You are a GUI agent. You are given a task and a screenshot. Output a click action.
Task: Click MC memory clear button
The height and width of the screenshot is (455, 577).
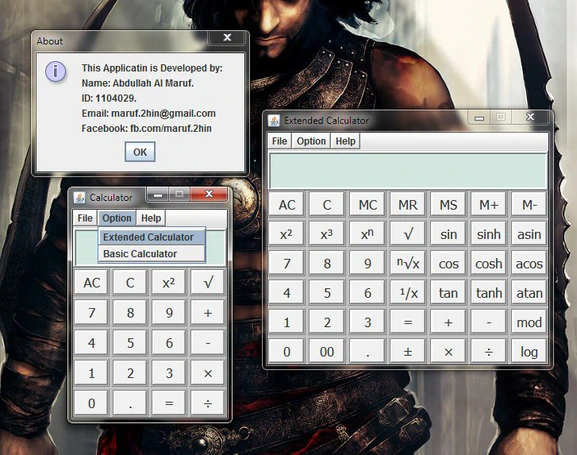pyautogui.click(x=367, y=204)
